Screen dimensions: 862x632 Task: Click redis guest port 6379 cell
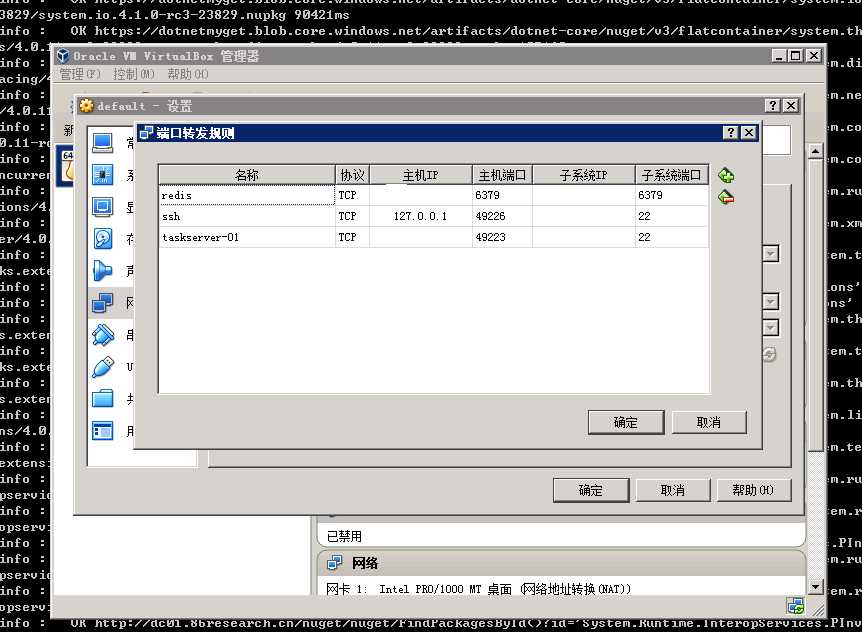671,195
